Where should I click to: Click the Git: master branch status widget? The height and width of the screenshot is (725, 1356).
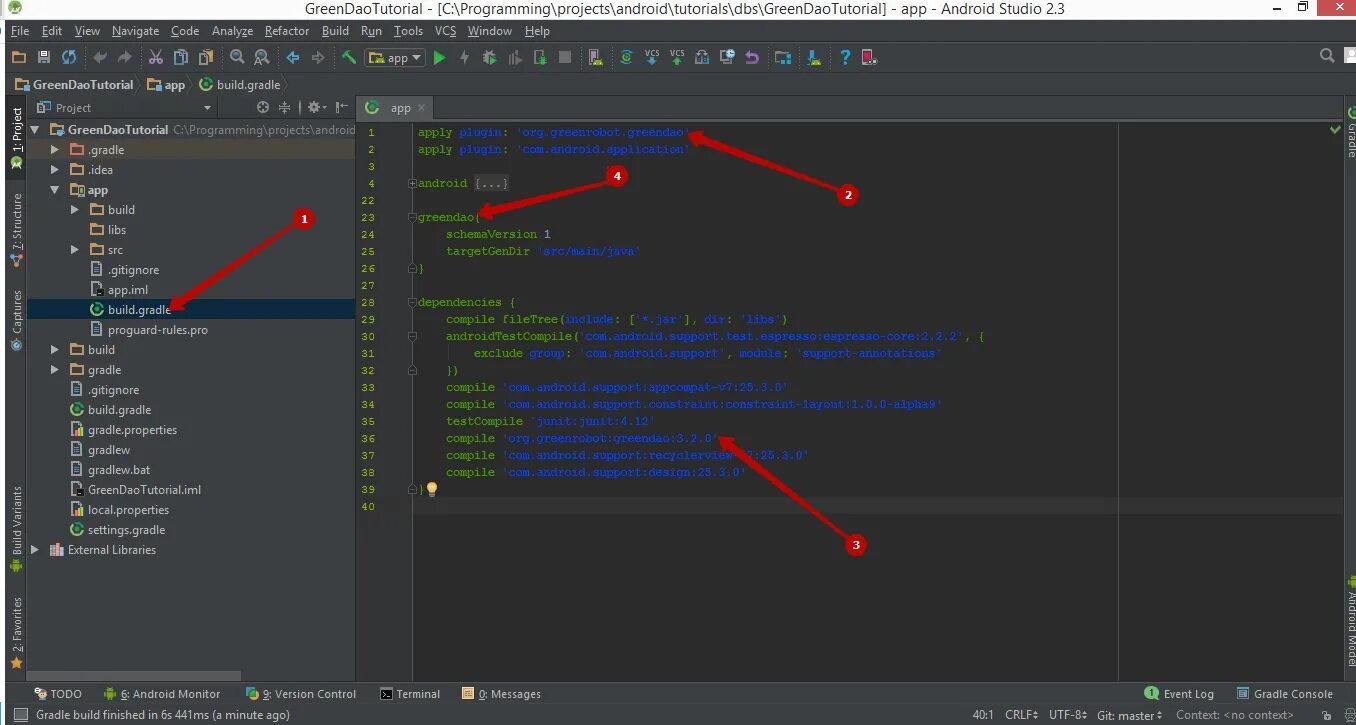(1129, 715)
